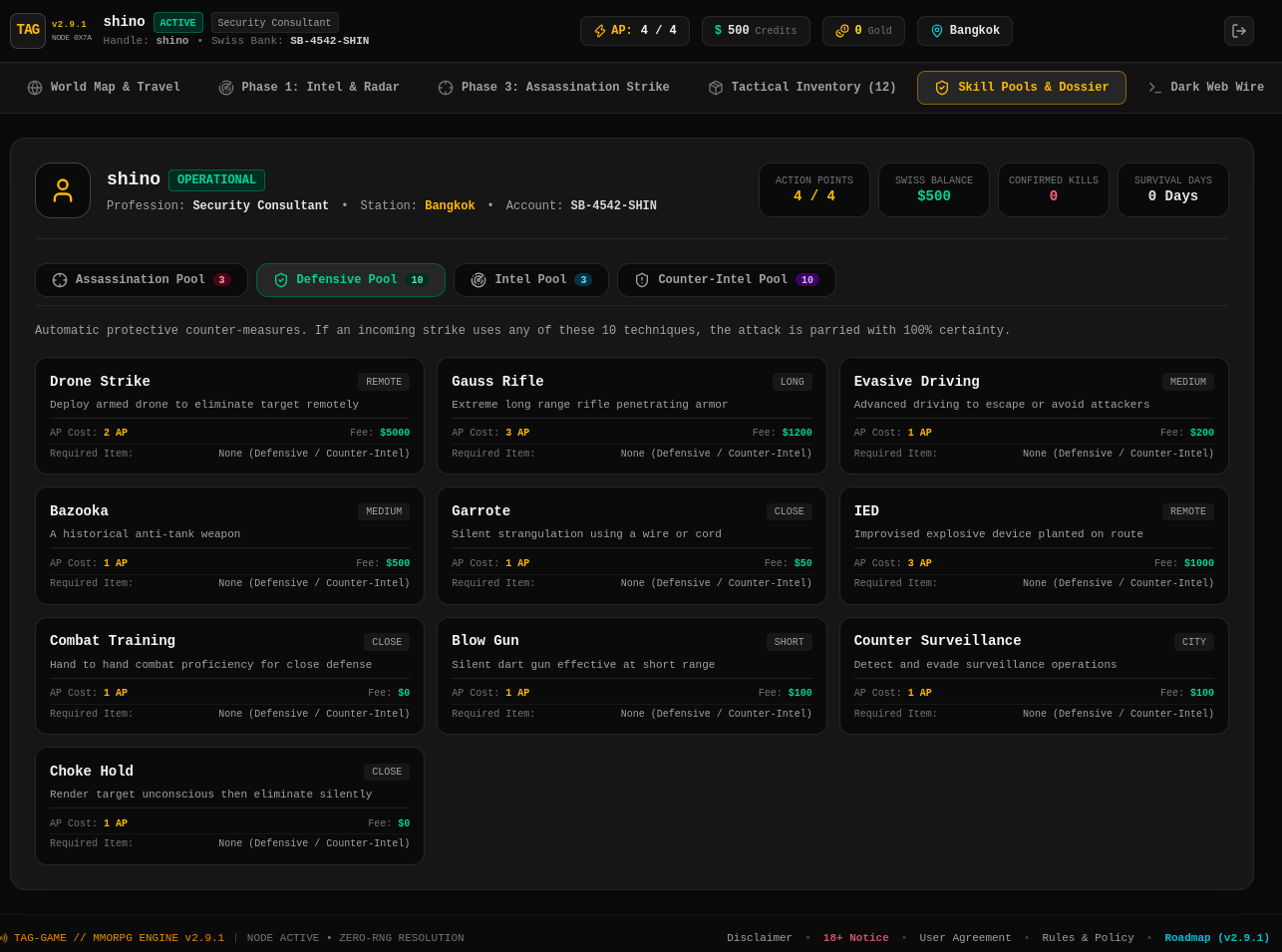Click the Bazooka card title
This screenshot has width=1282, height=952.
pos(79,511)
